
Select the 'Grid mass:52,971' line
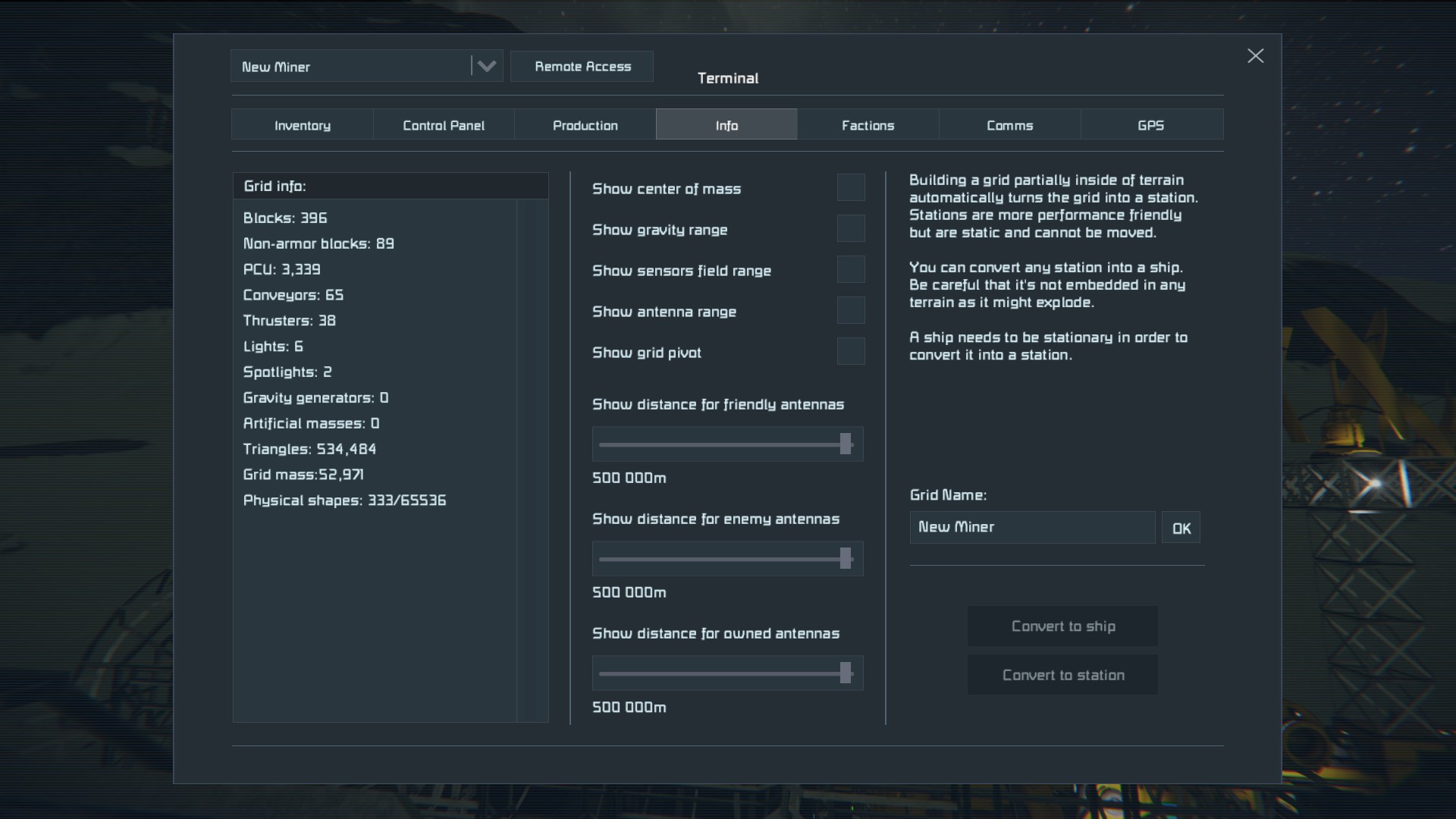(303, 475)
